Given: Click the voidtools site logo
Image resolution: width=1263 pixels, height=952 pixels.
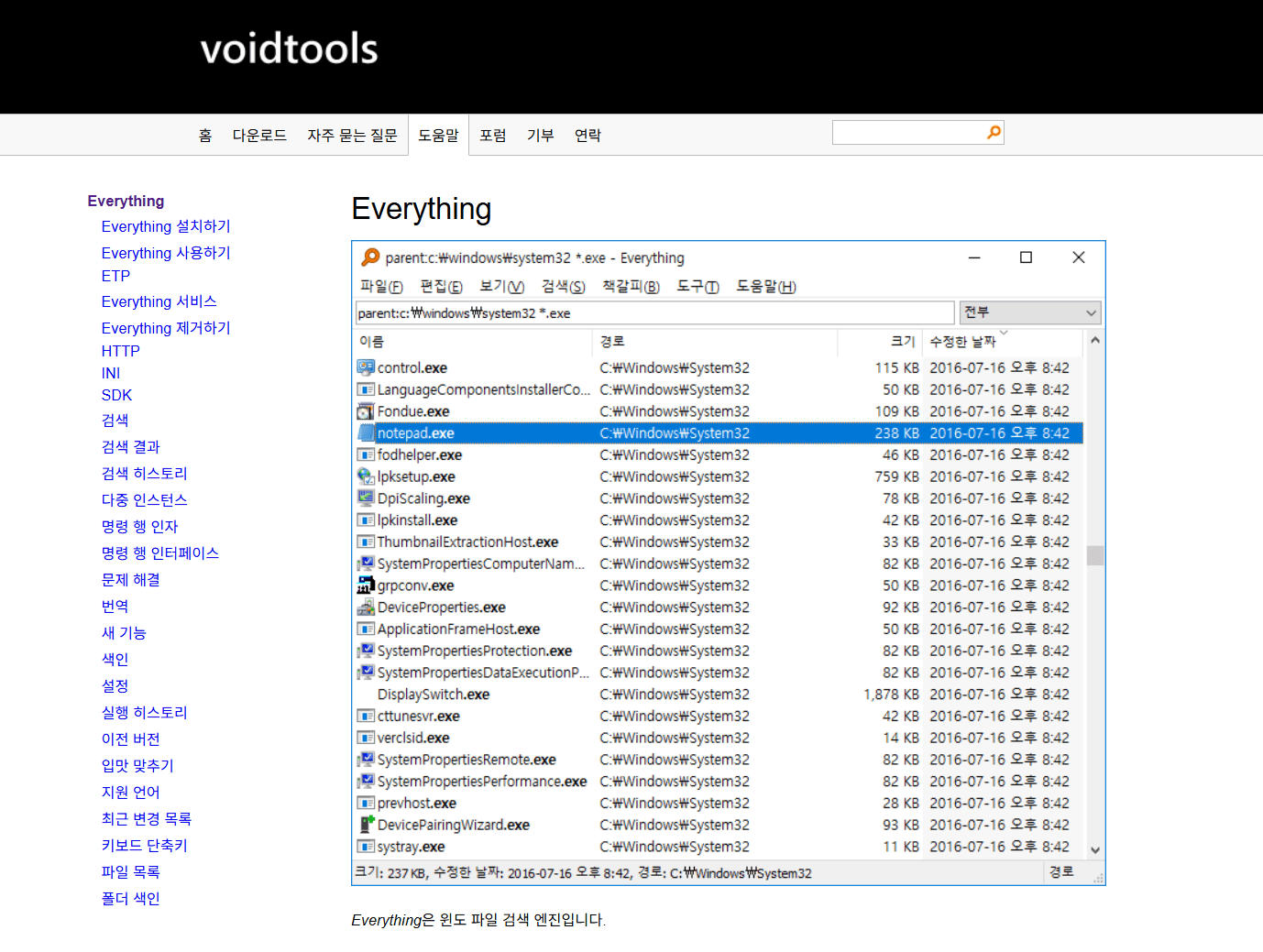Looking at the screenshot, I should point(289,49).
